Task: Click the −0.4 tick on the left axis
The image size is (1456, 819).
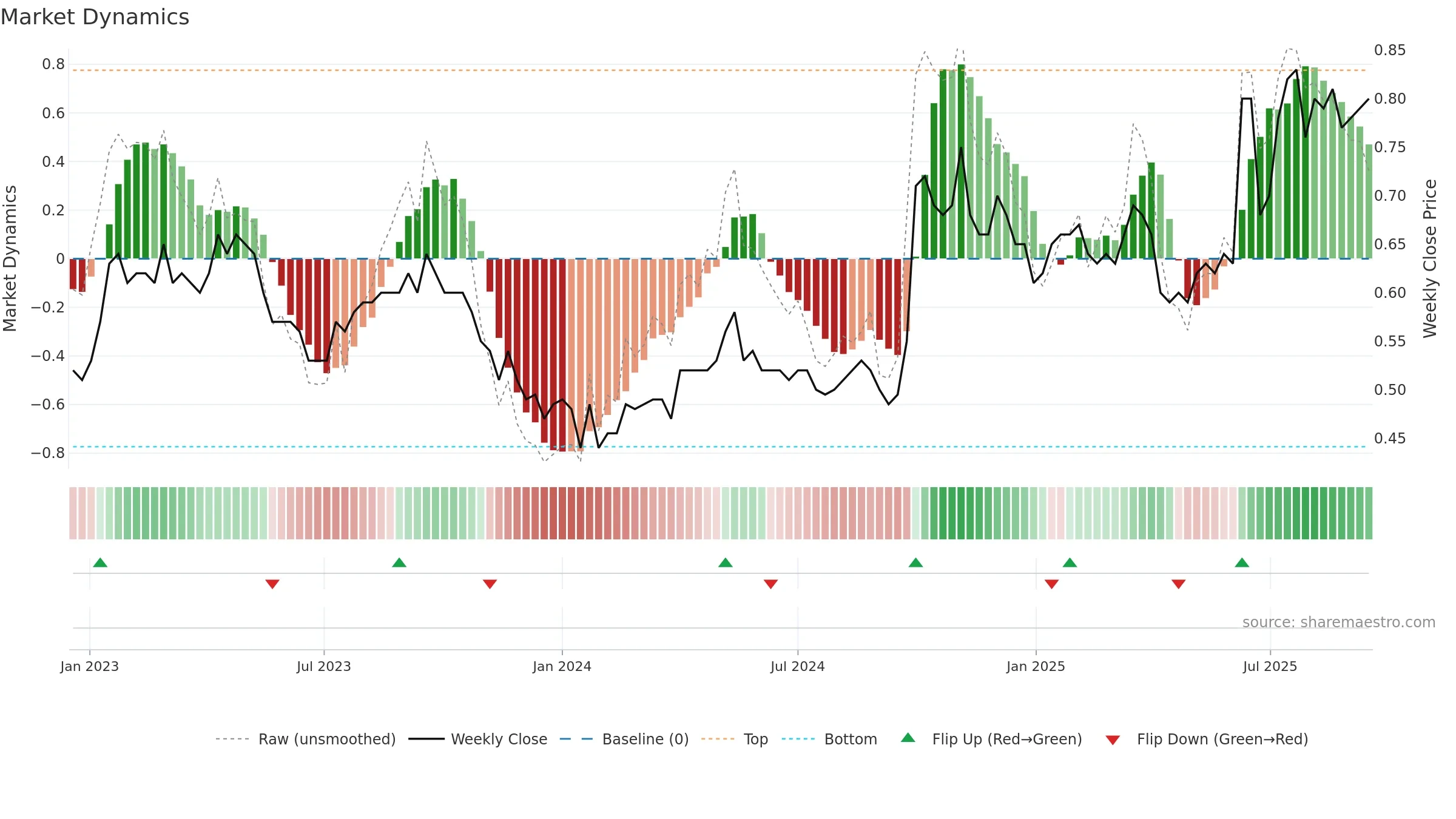Action: point(48,356)
